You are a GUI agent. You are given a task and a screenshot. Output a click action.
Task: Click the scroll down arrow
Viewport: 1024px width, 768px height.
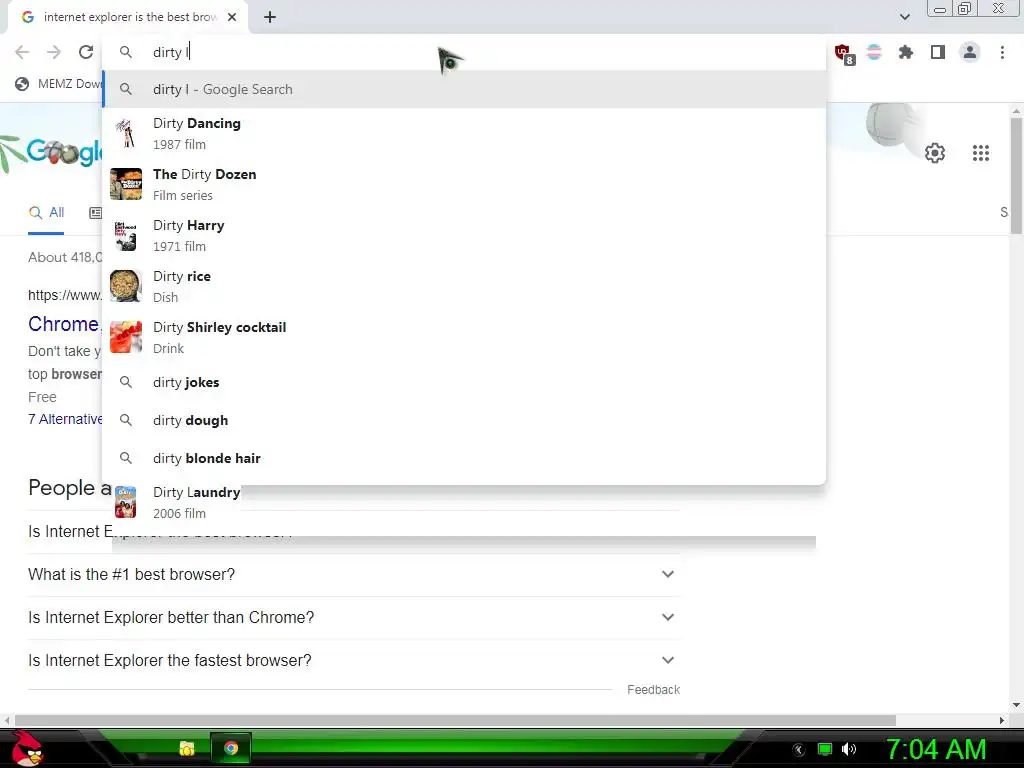(x=1016, y=705)
